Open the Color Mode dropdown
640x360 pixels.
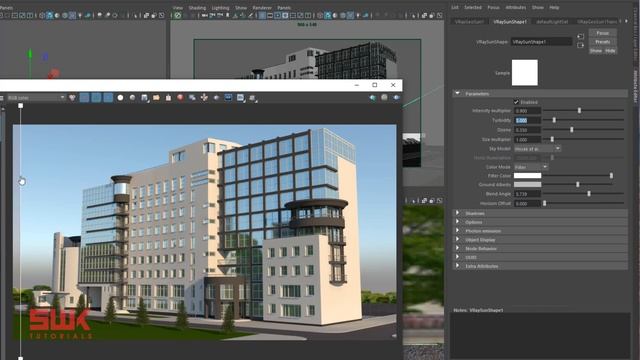click(x=531, y=167)
